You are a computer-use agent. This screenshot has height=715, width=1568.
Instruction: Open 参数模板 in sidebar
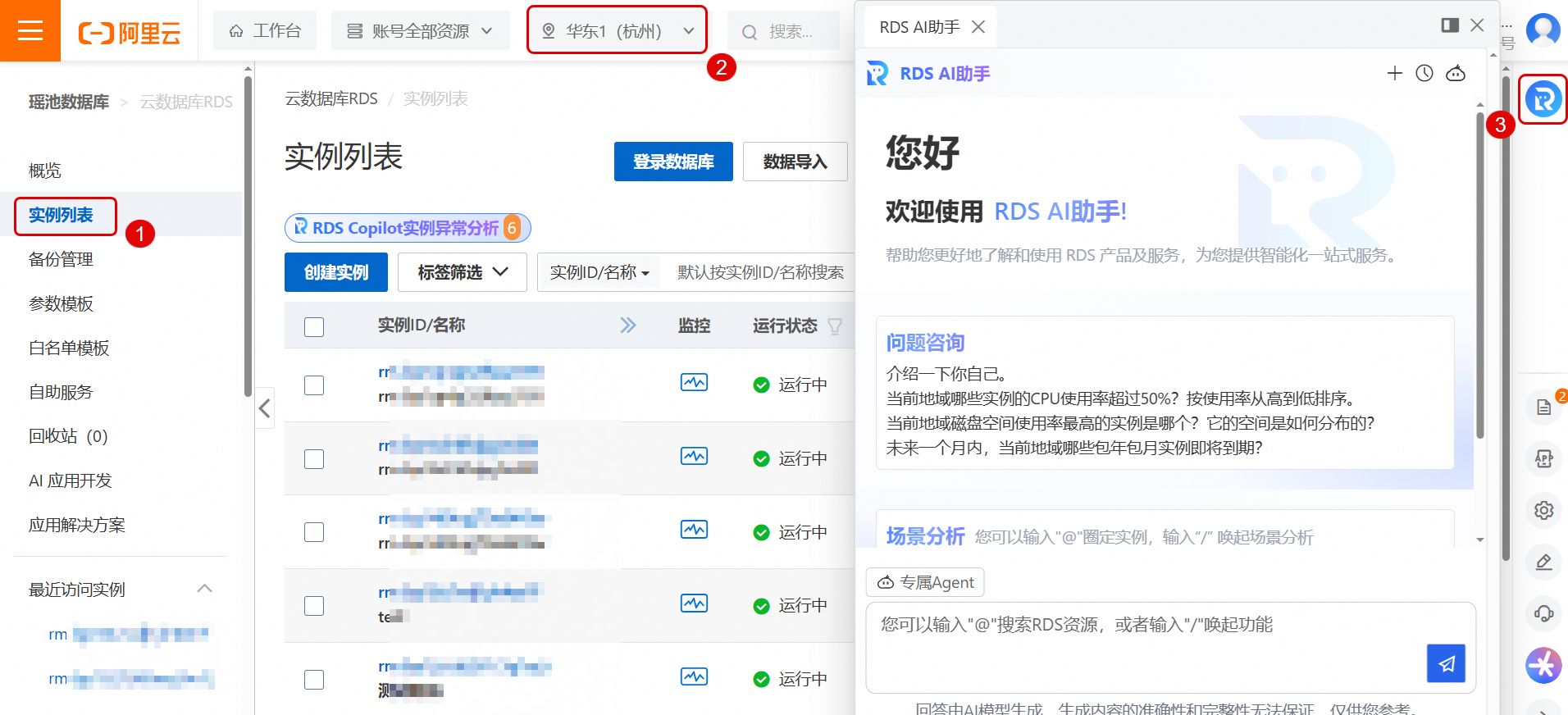pos(61,303)
